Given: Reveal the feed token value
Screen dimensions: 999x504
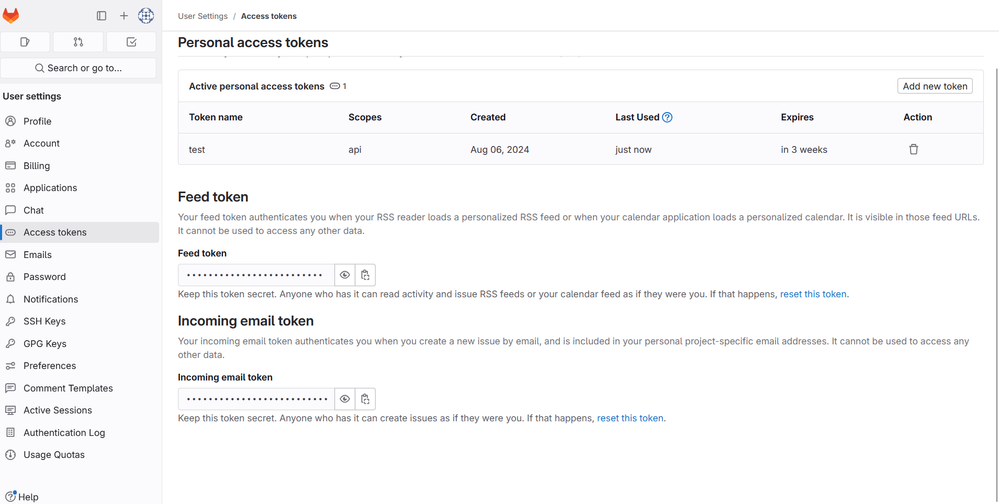Looking at the screenshot, I should coord(345,275).
